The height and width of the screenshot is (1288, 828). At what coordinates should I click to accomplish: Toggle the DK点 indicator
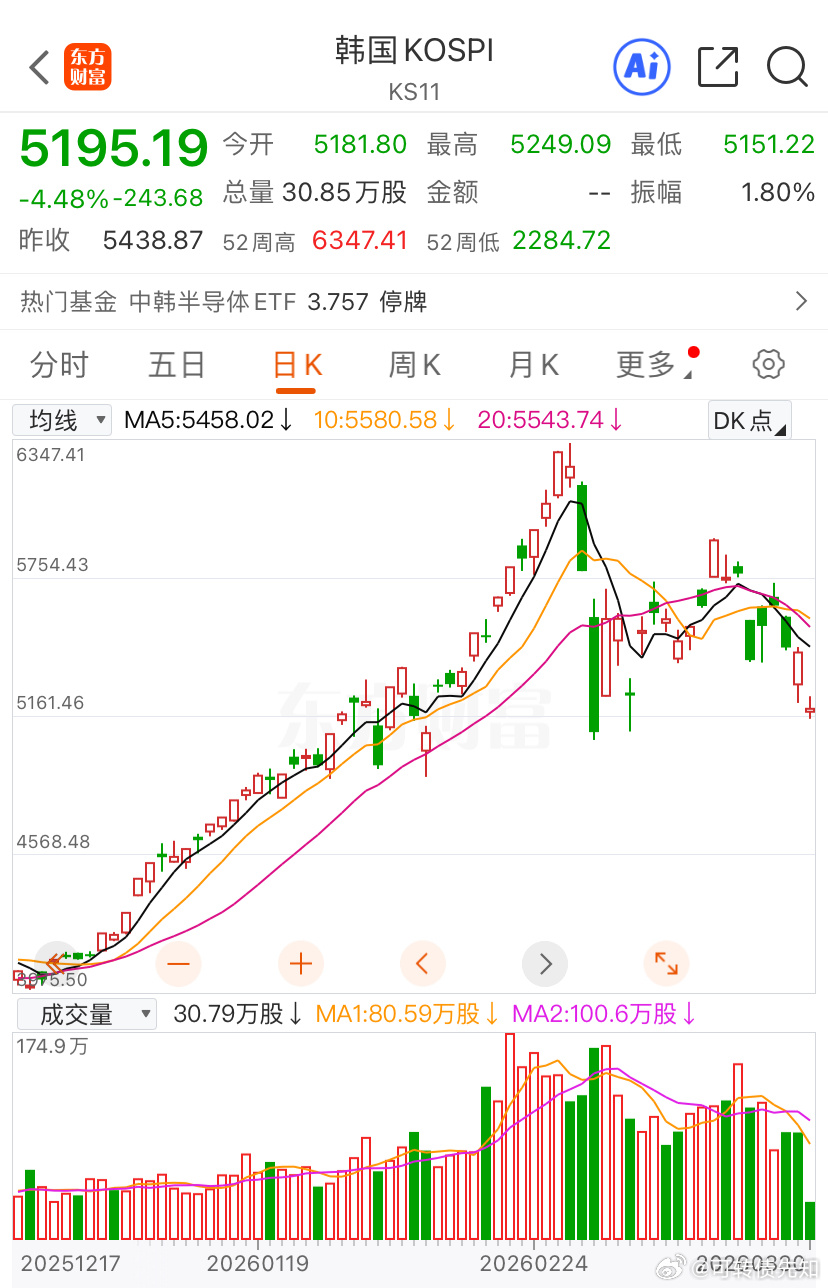[x=749, y=419]
